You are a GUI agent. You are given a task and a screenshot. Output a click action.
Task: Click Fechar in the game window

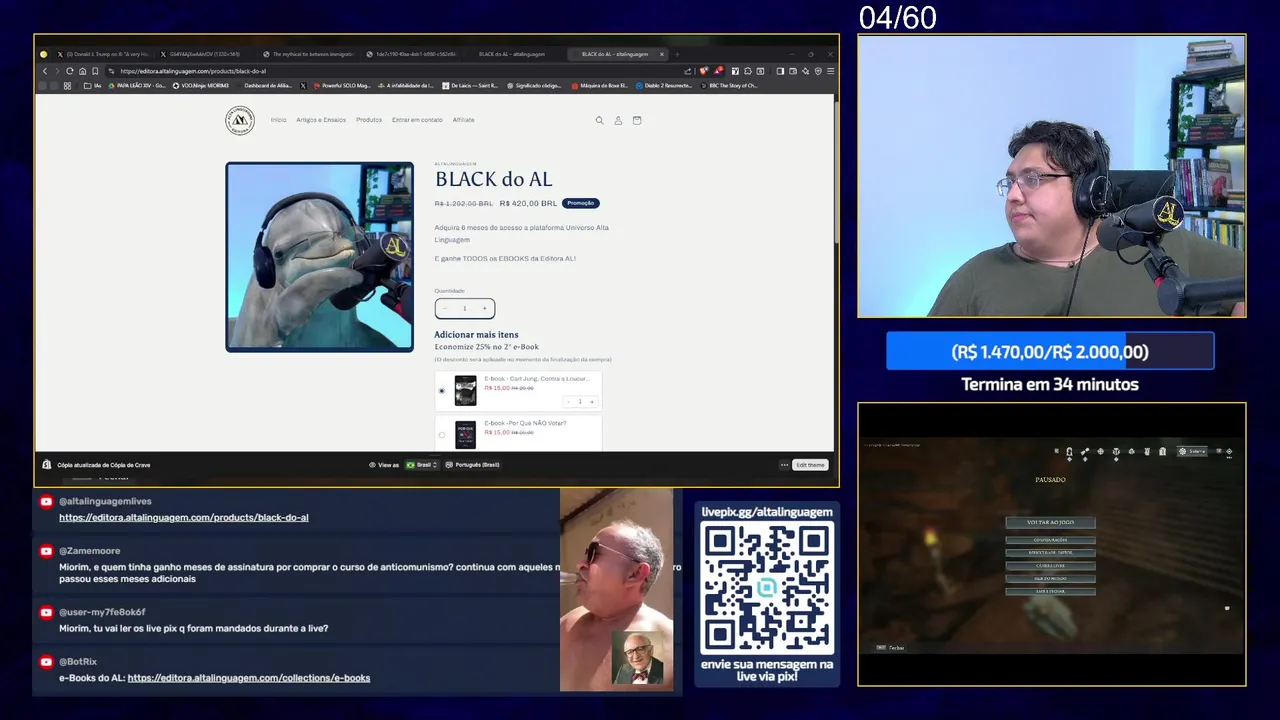[890, 648]
